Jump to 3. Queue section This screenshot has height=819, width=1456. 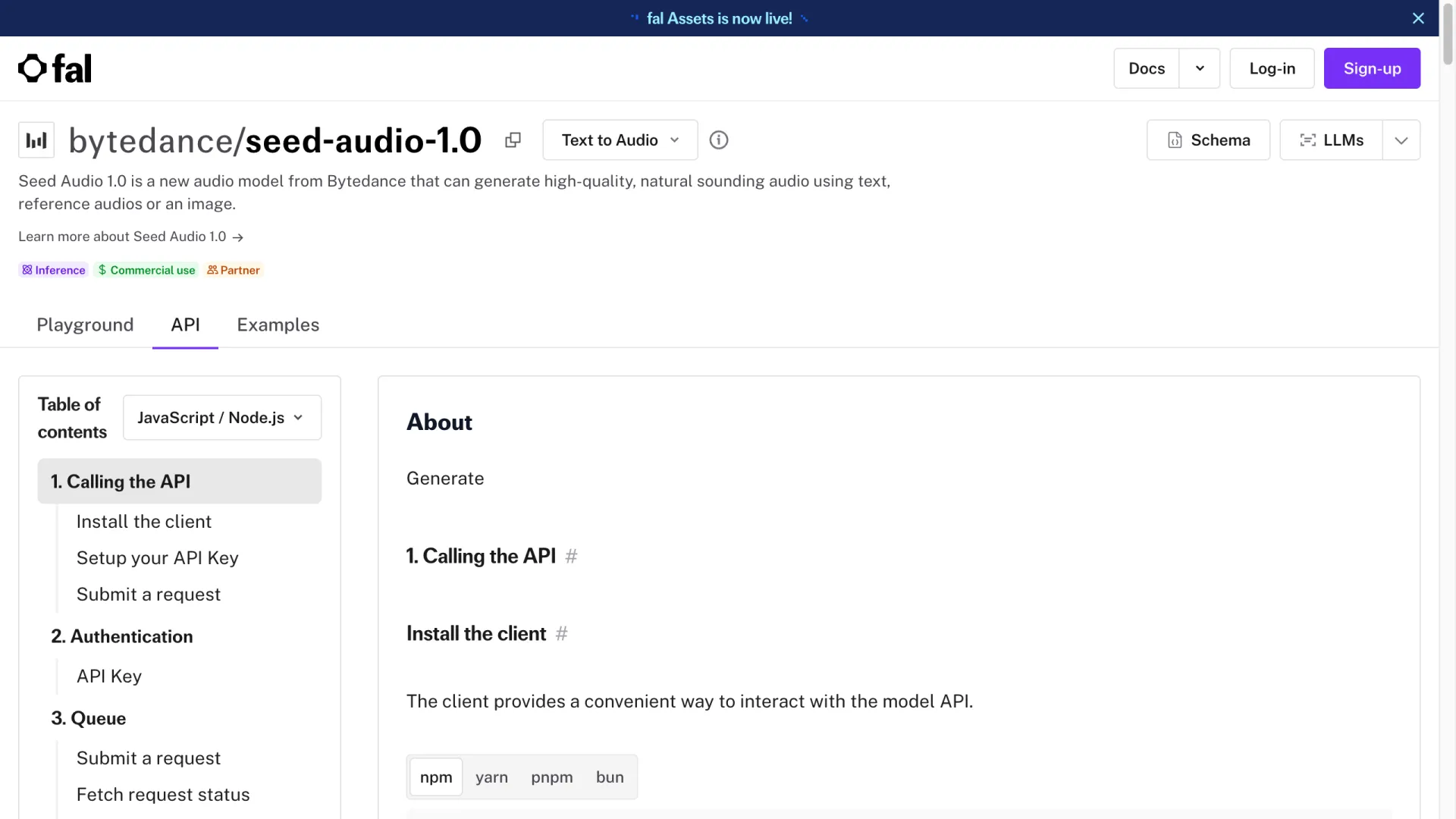click(89, 718)
